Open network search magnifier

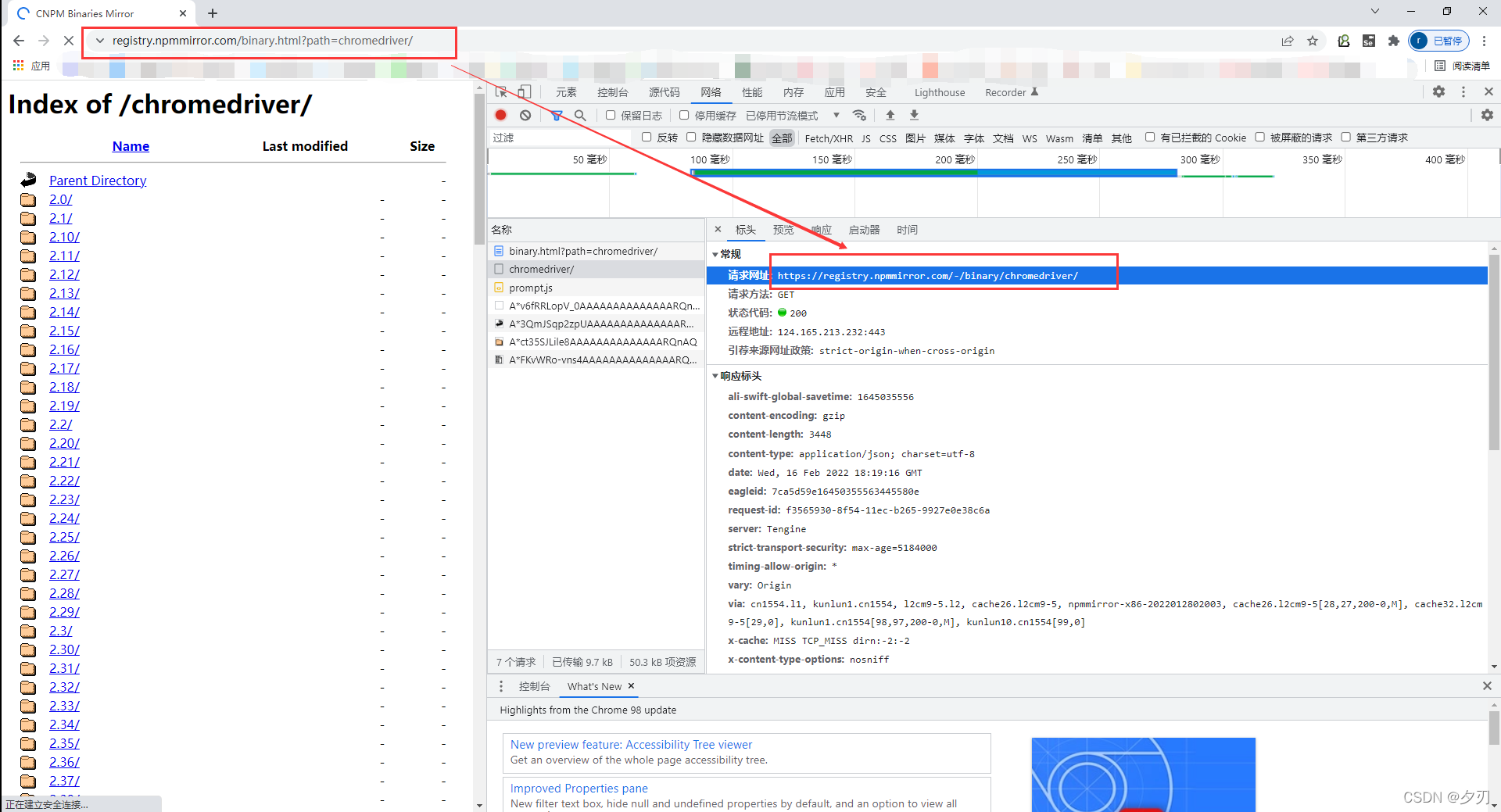pyautogui.click(x=580, y=115)
